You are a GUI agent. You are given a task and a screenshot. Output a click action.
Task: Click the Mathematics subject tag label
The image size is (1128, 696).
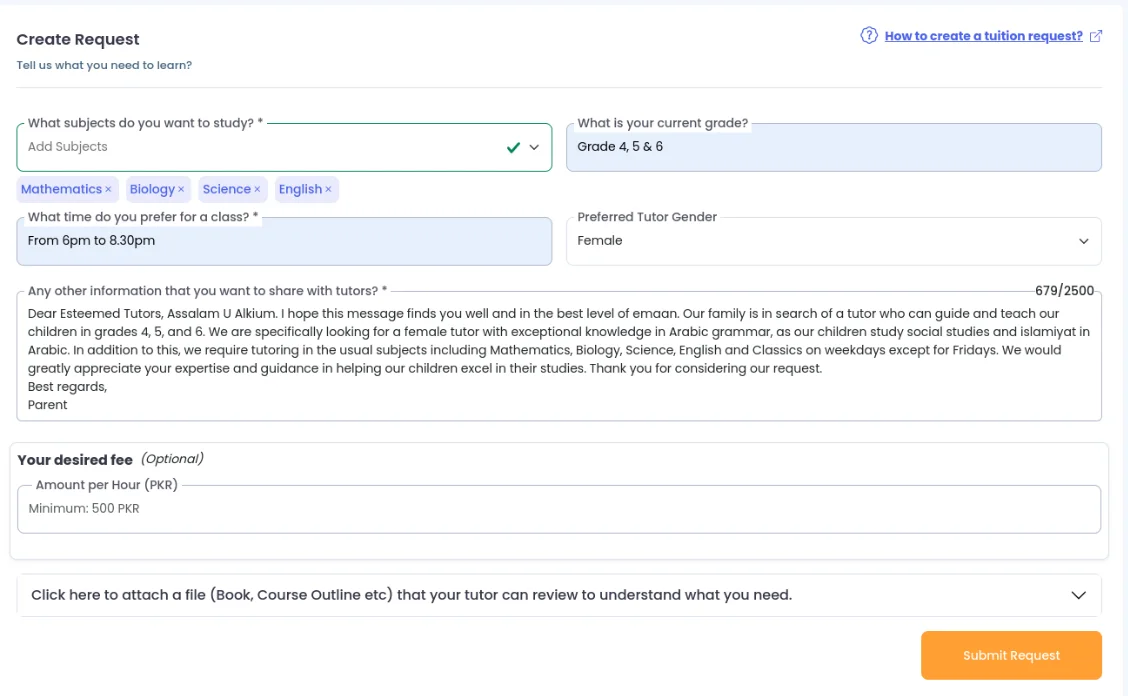click(x=61, y=190)
